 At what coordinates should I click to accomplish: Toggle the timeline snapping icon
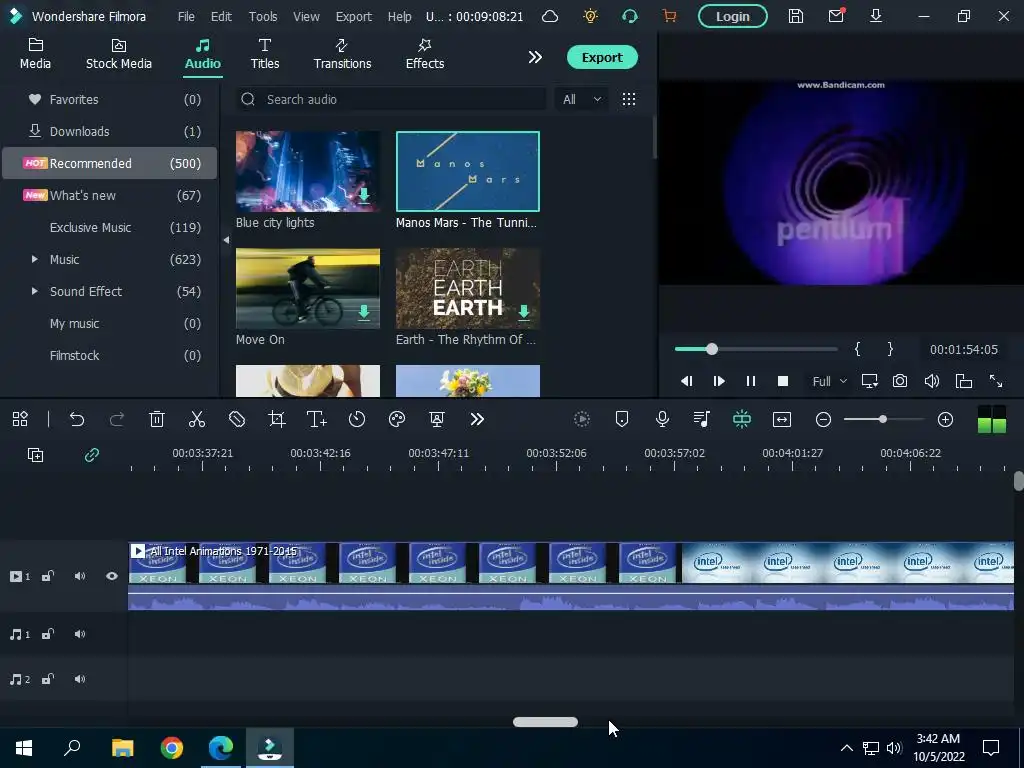742,419
